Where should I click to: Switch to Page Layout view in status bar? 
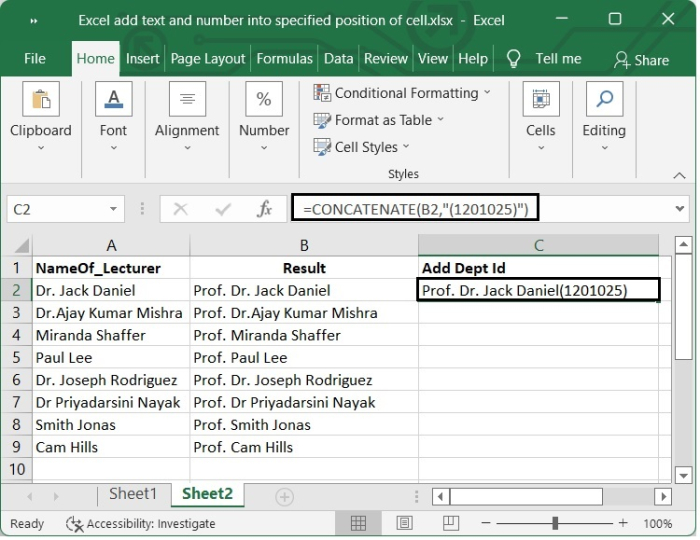click(x=405, y=523)
